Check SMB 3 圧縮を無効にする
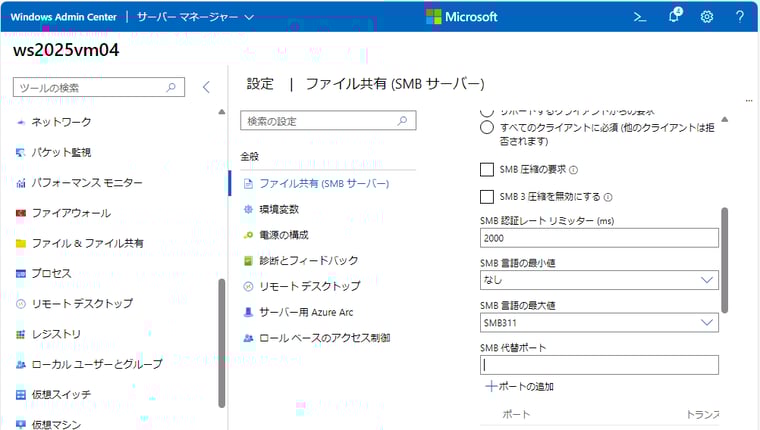The width and height of the screenshot is (760, 430). pos(487,197)
